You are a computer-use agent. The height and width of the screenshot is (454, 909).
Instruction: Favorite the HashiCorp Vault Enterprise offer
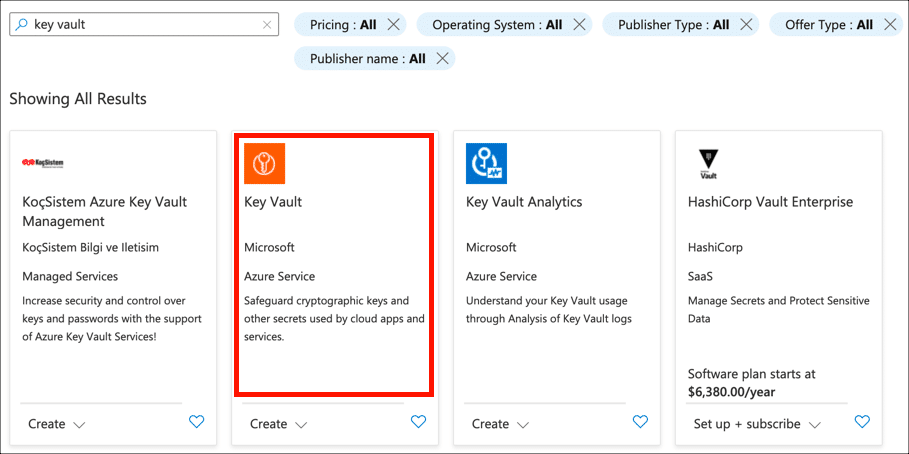tap(862, 422)
